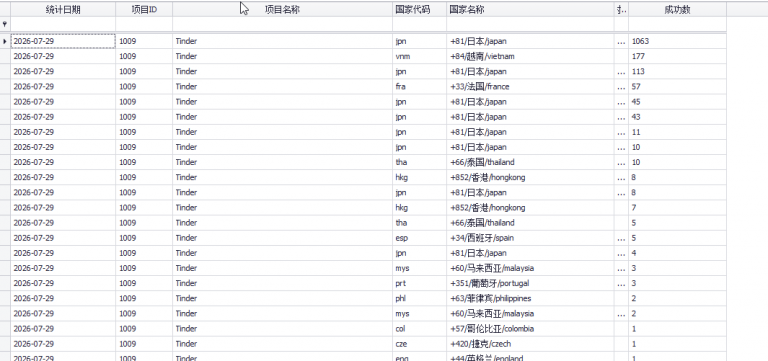Select the 177 success count cell
The height and width of the screenshot is (361, 768).
point(677,56)
